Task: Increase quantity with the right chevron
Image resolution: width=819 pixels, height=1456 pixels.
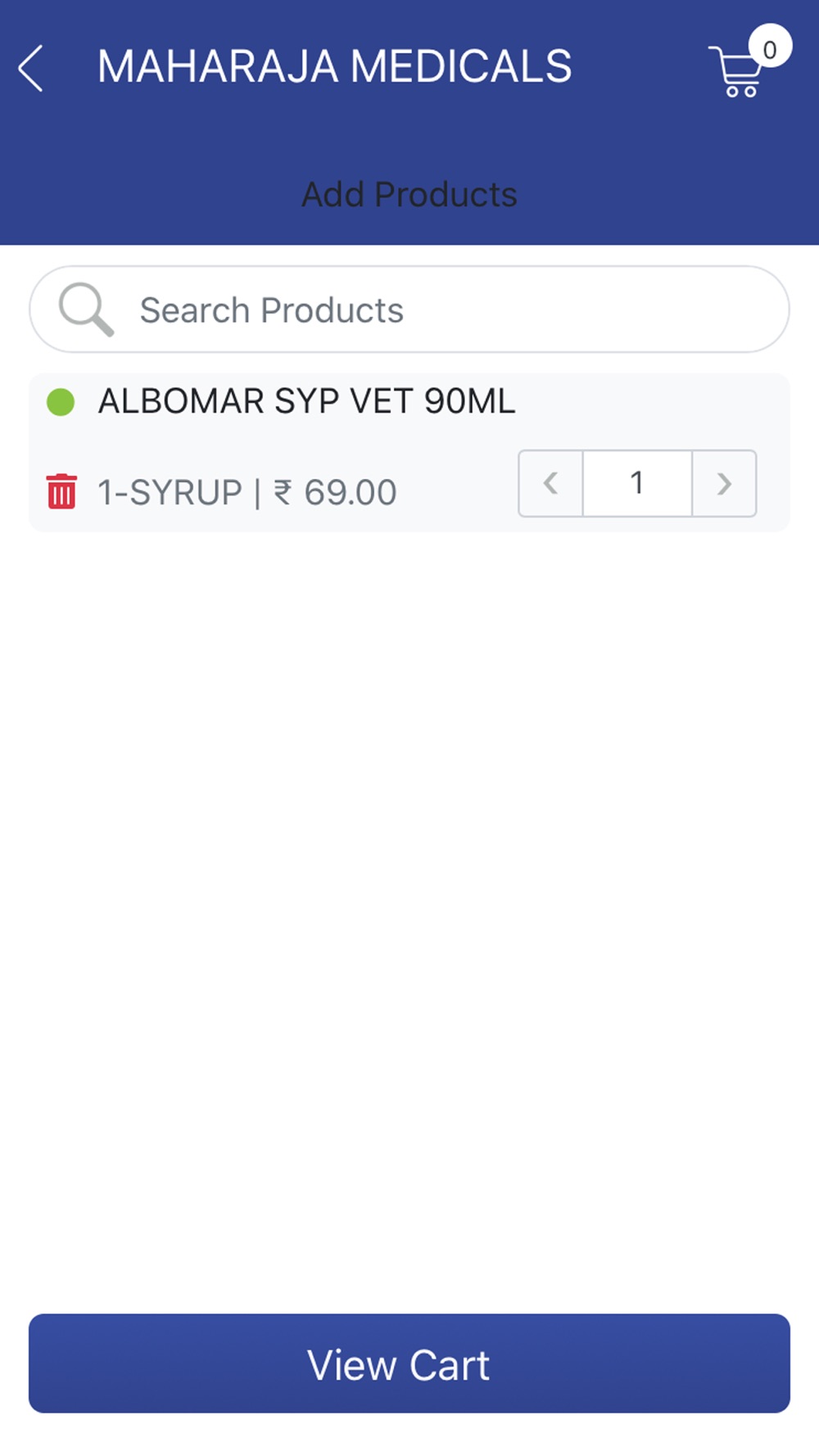Action: [x=724, y=483]
